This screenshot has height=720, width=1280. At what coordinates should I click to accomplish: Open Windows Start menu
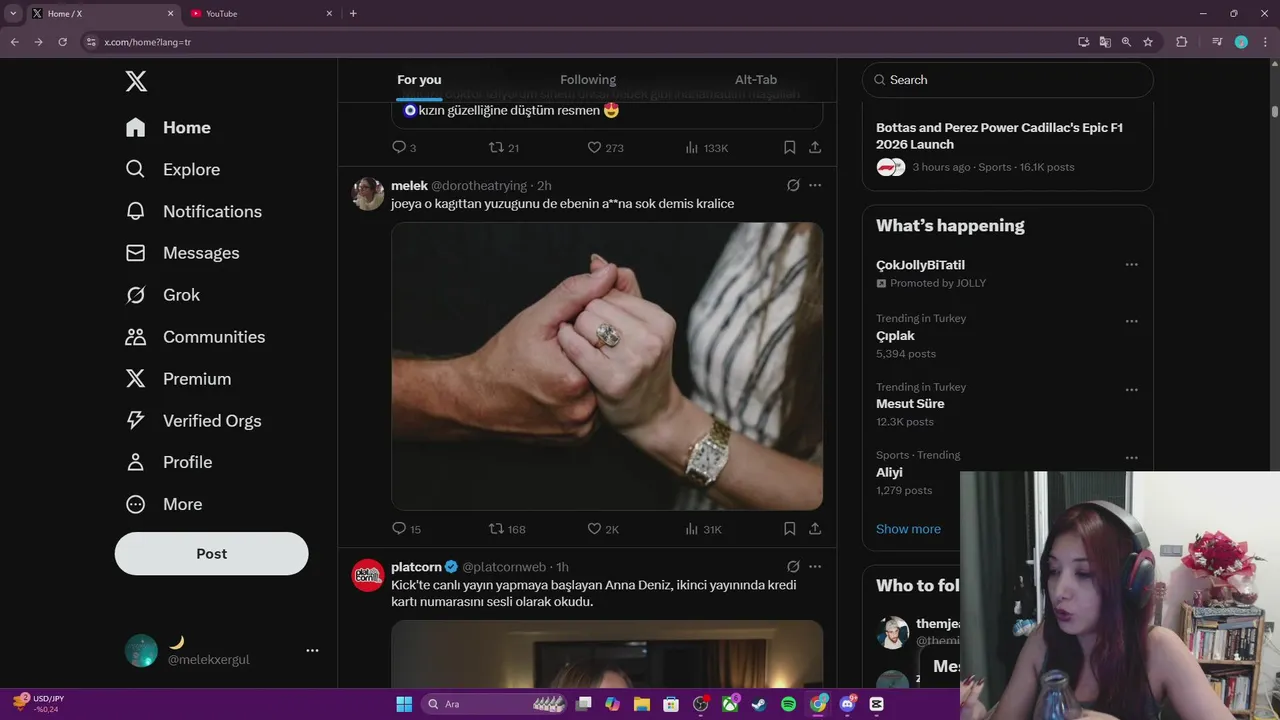[x=404, y=704]
